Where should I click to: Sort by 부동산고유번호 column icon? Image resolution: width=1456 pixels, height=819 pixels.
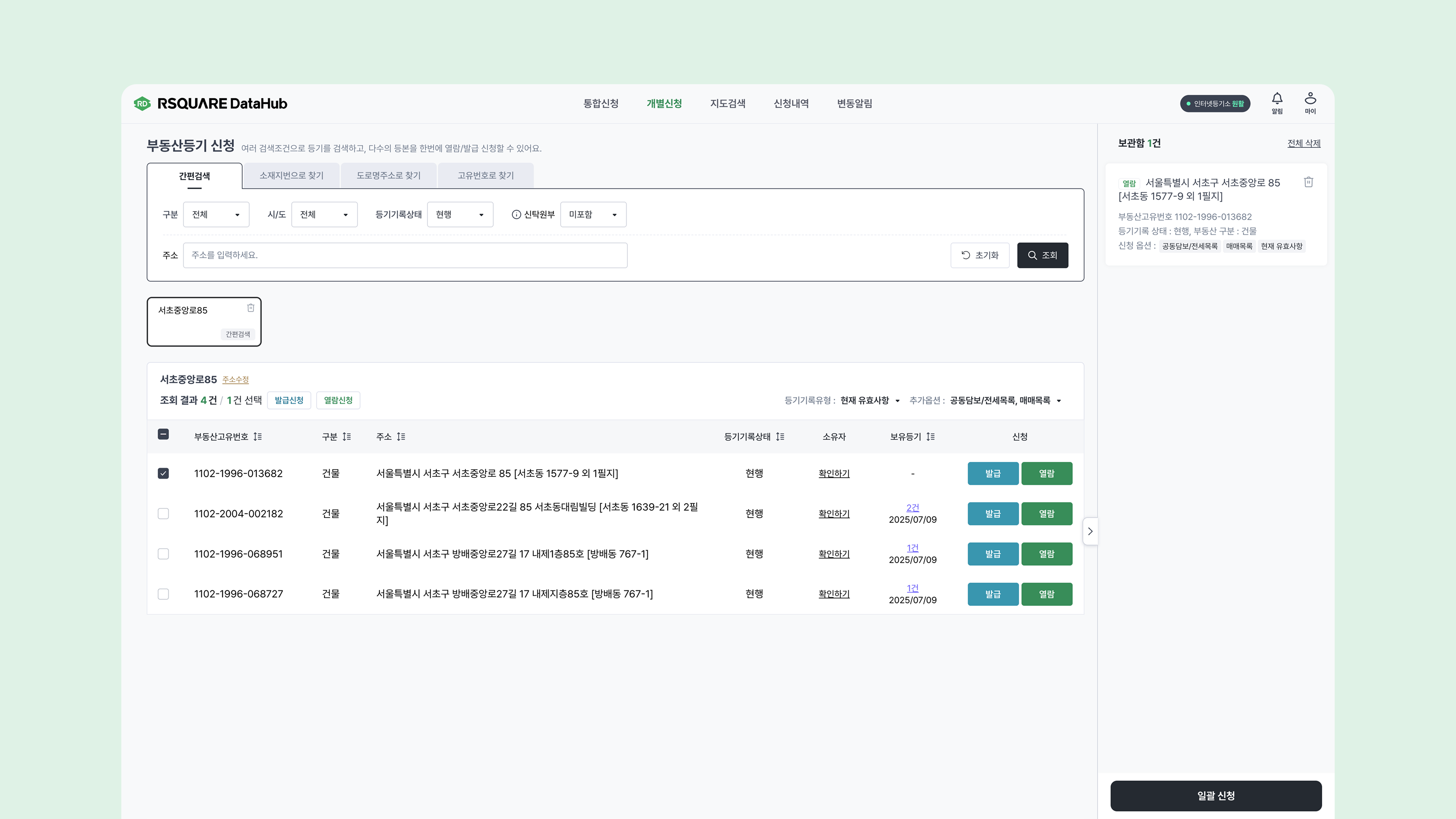[x=258, y=437]
